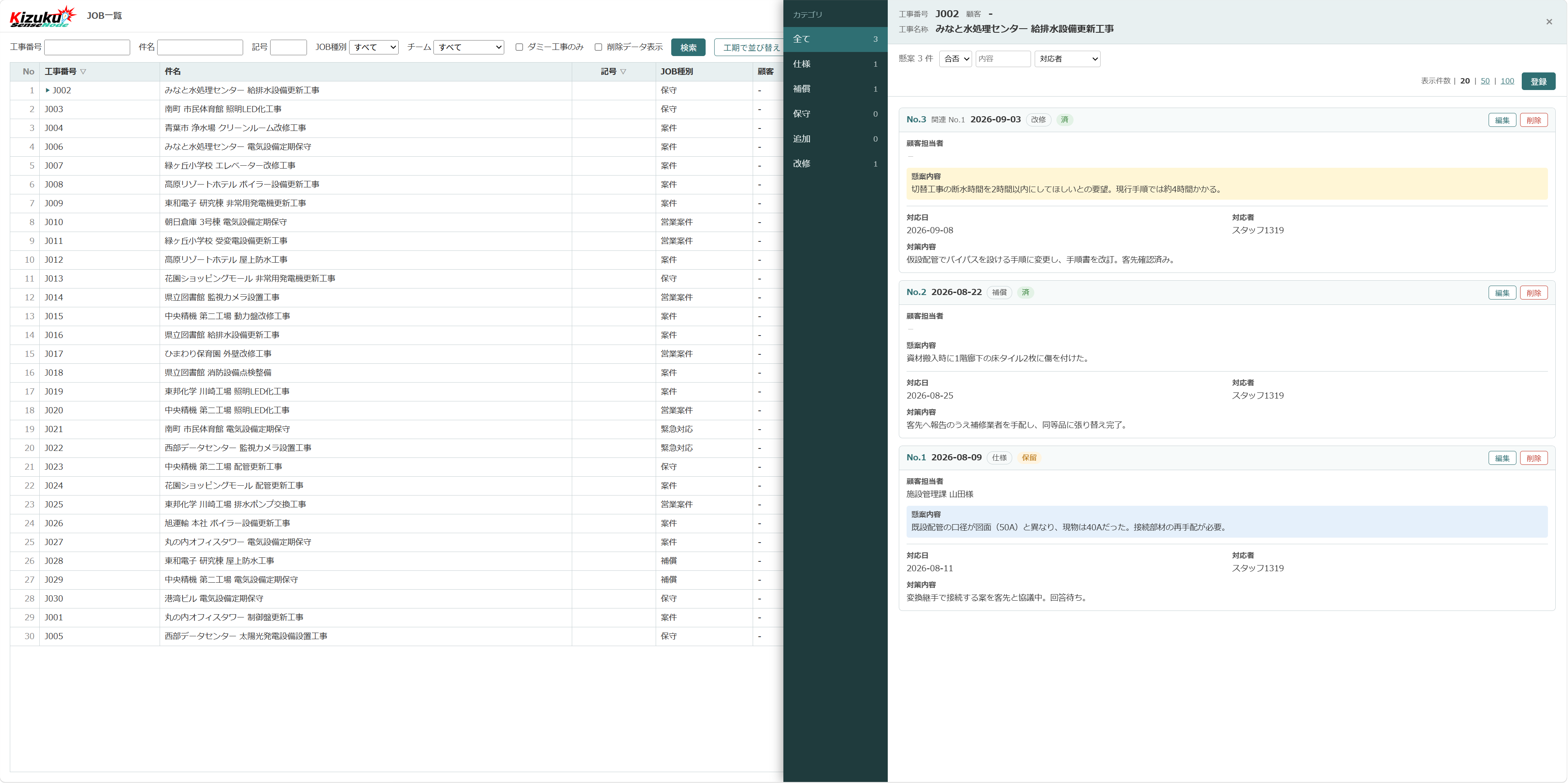1568x784 pixels.
Task: Focus the 工事番号 search field
Action: click(x=87, y=47)
